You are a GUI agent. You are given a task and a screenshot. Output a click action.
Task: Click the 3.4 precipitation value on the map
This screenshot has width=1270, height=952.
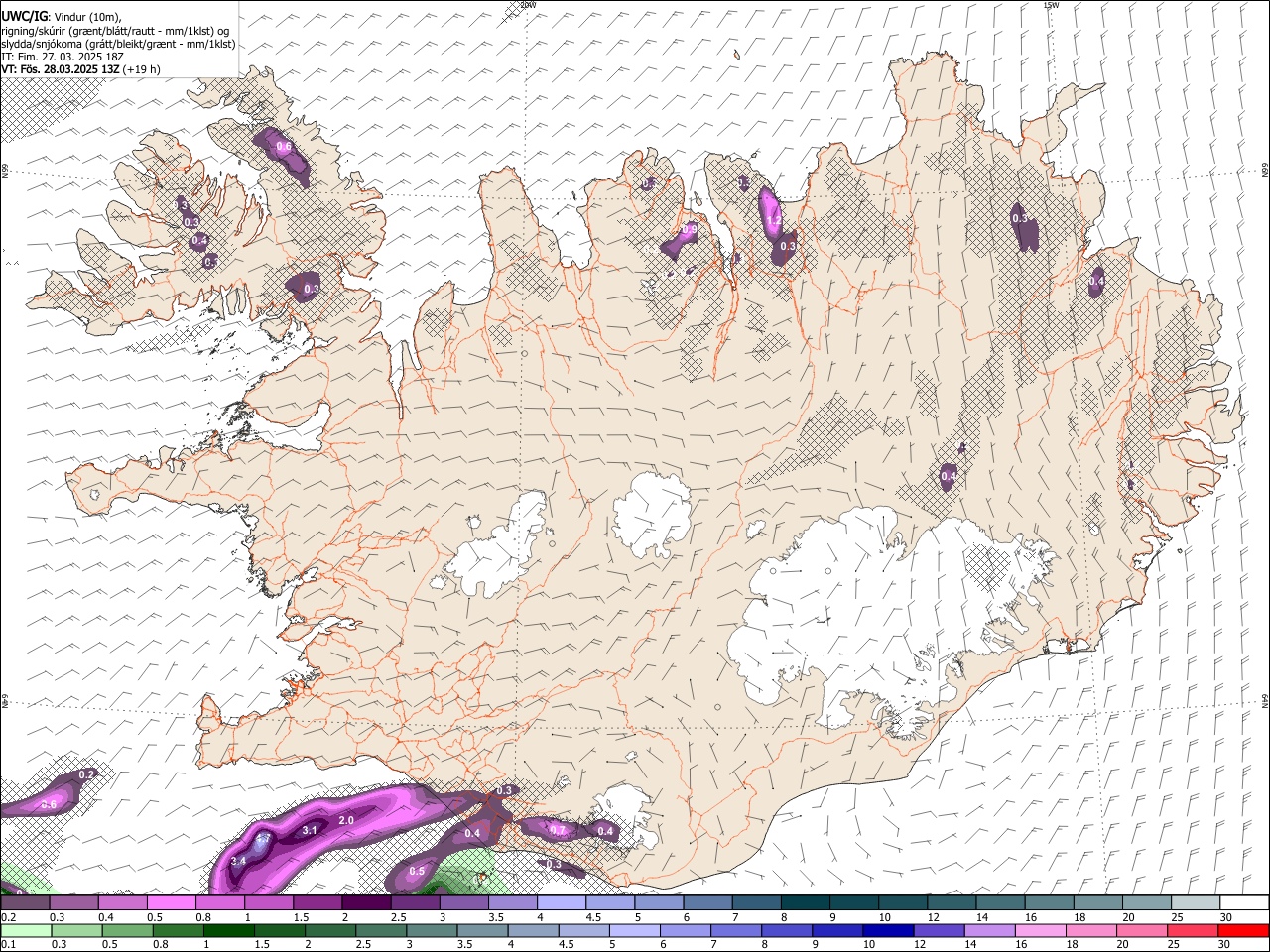239,862
